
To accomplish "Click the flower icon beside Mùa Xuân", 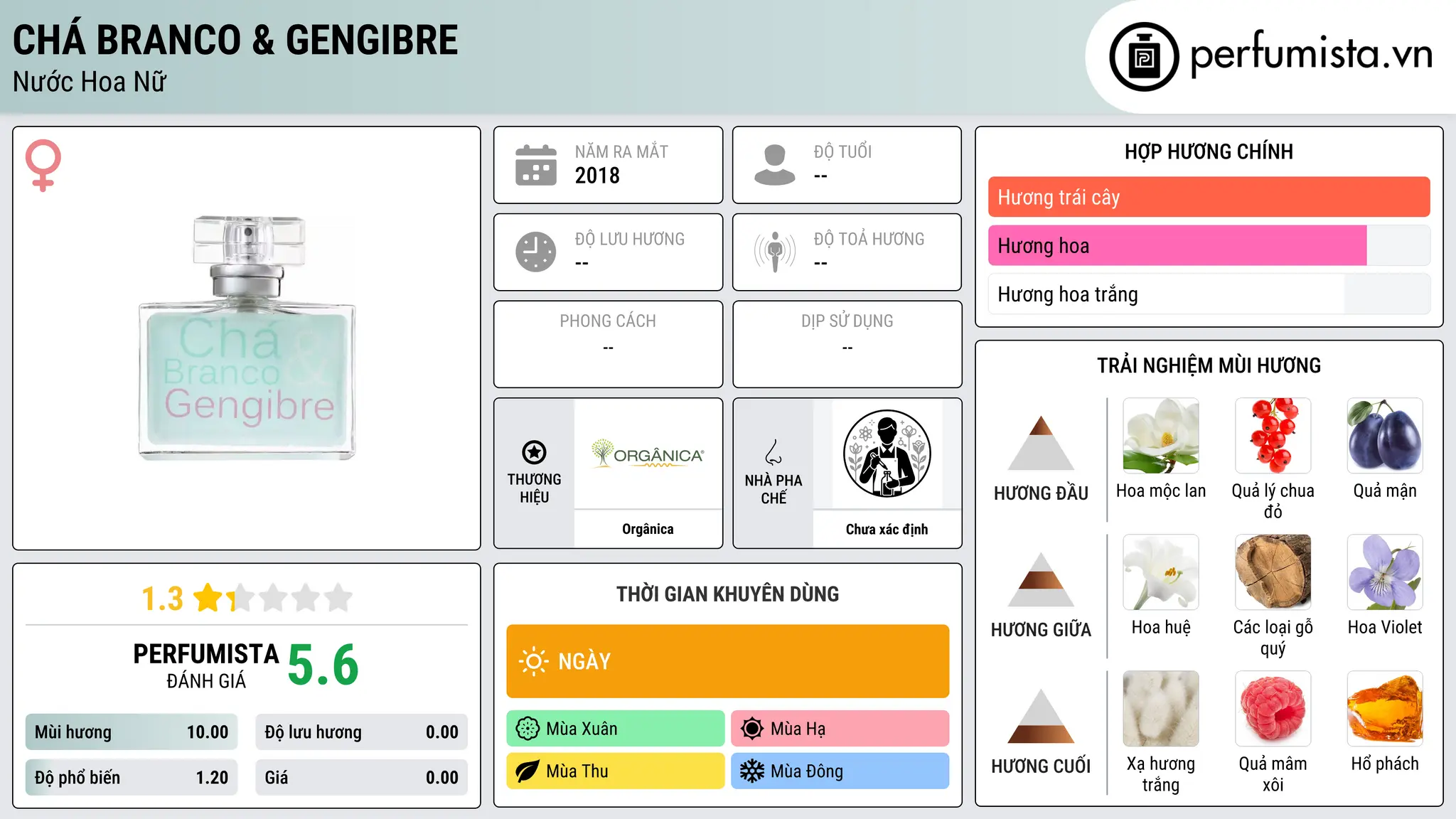I will point(528,729).
